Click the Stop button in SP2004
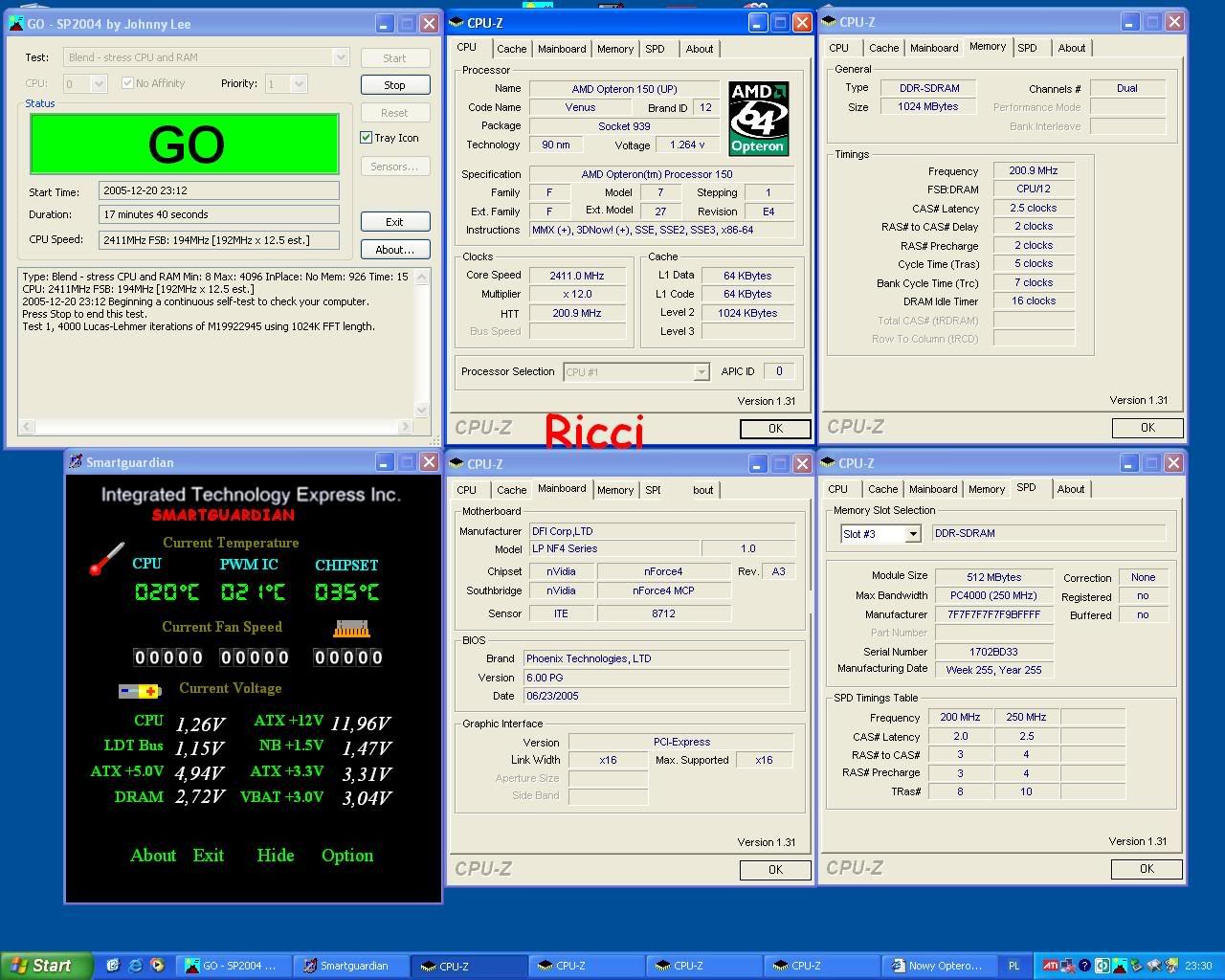1225x980 pixels. [394, 85]
